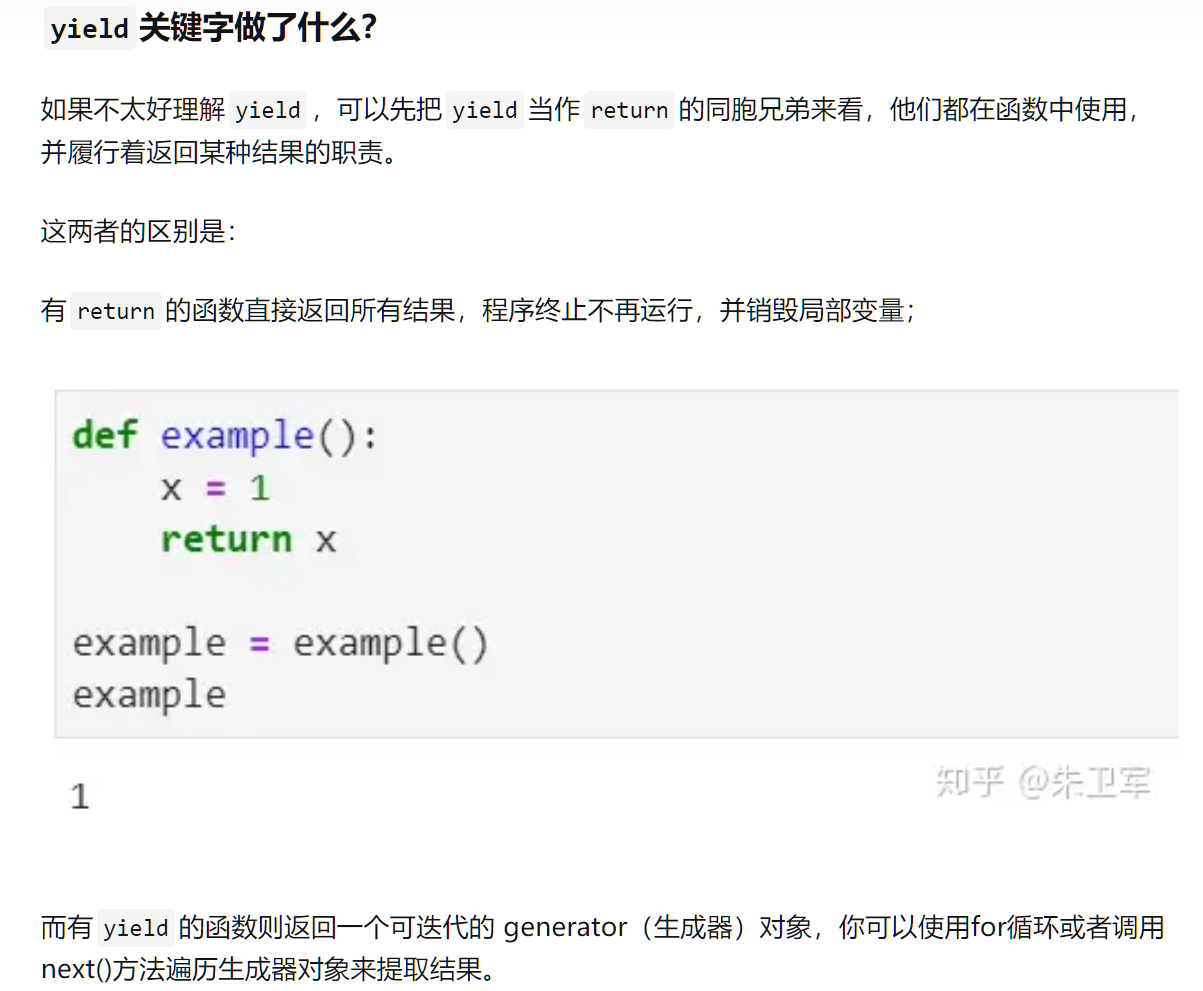Click the blue example() function name

click(237, 436)
